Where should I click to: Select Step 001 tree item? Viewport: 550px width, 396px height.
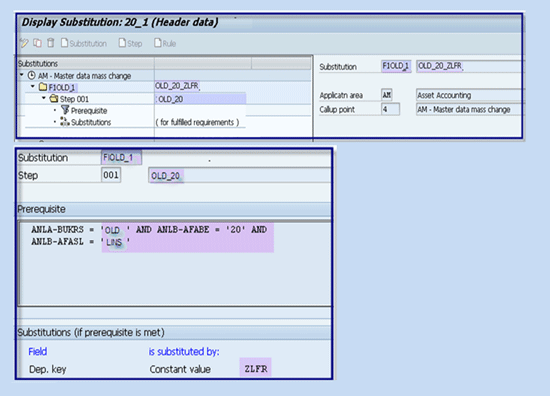(x=74, y=99)
